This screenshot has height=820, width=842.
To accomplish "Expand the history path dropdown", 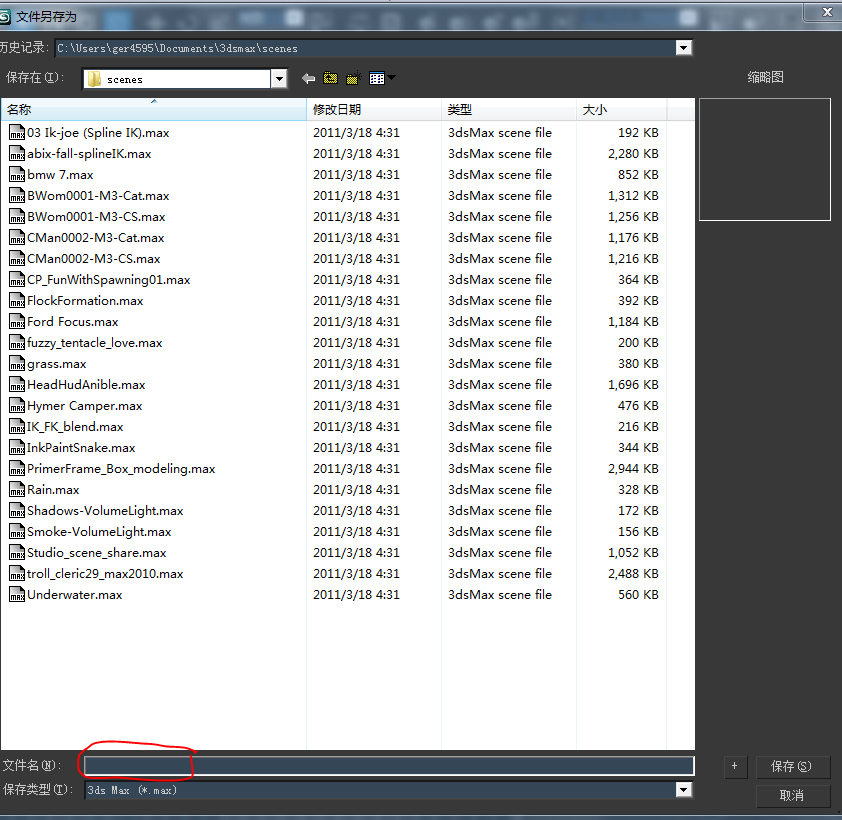I will (683, 48).
